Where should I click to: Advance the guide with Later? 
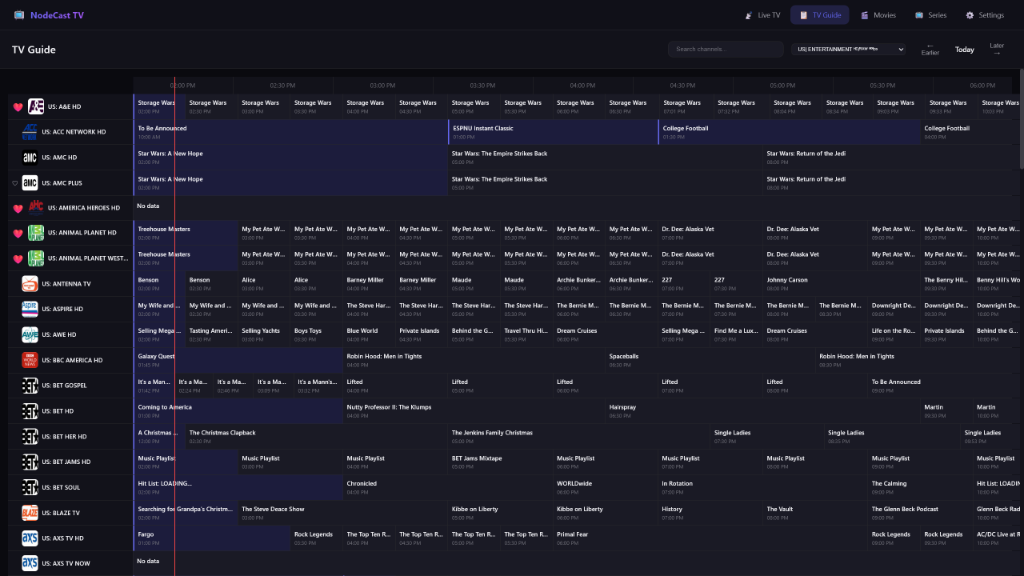coord(997,49)
